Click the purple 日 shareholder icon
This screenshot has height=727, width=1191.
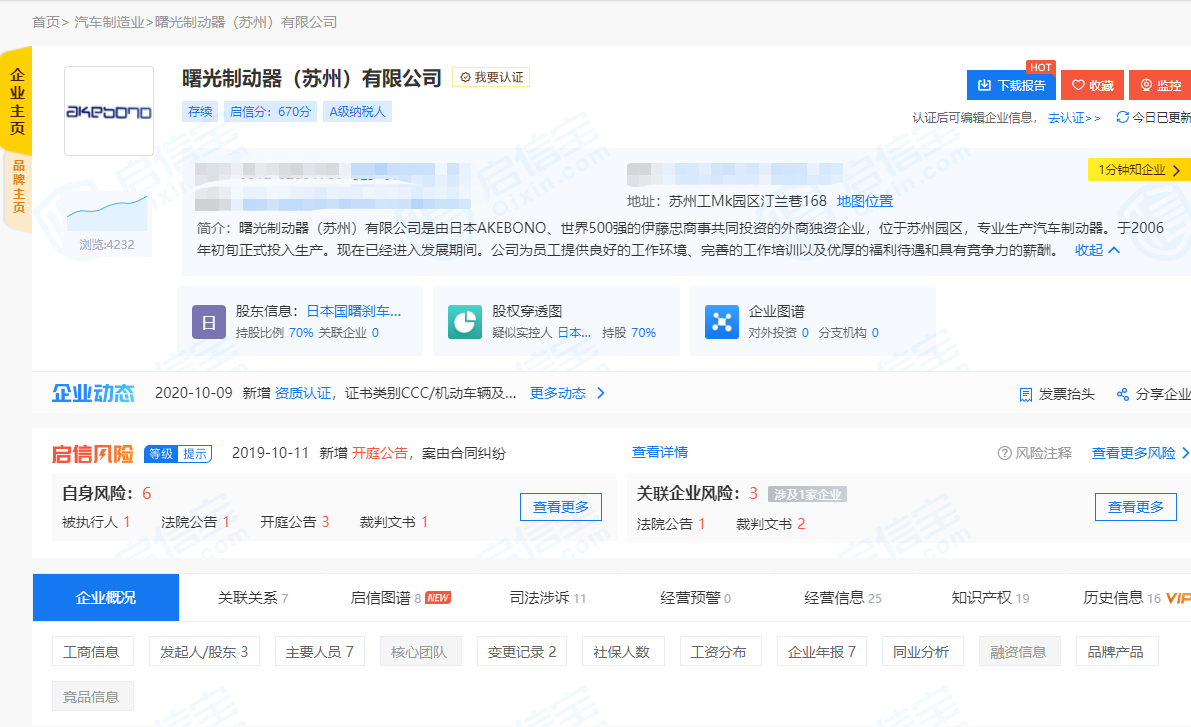(x=209, y=322)
